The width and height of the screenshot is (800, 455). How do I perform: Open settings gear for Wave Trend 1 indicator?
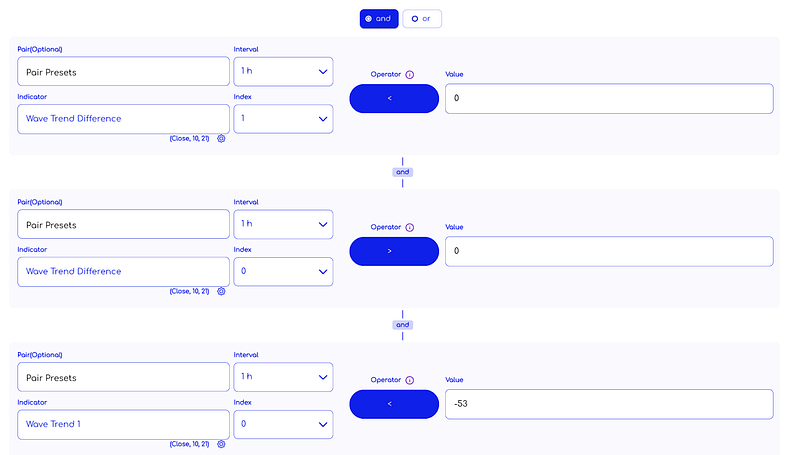221,444
